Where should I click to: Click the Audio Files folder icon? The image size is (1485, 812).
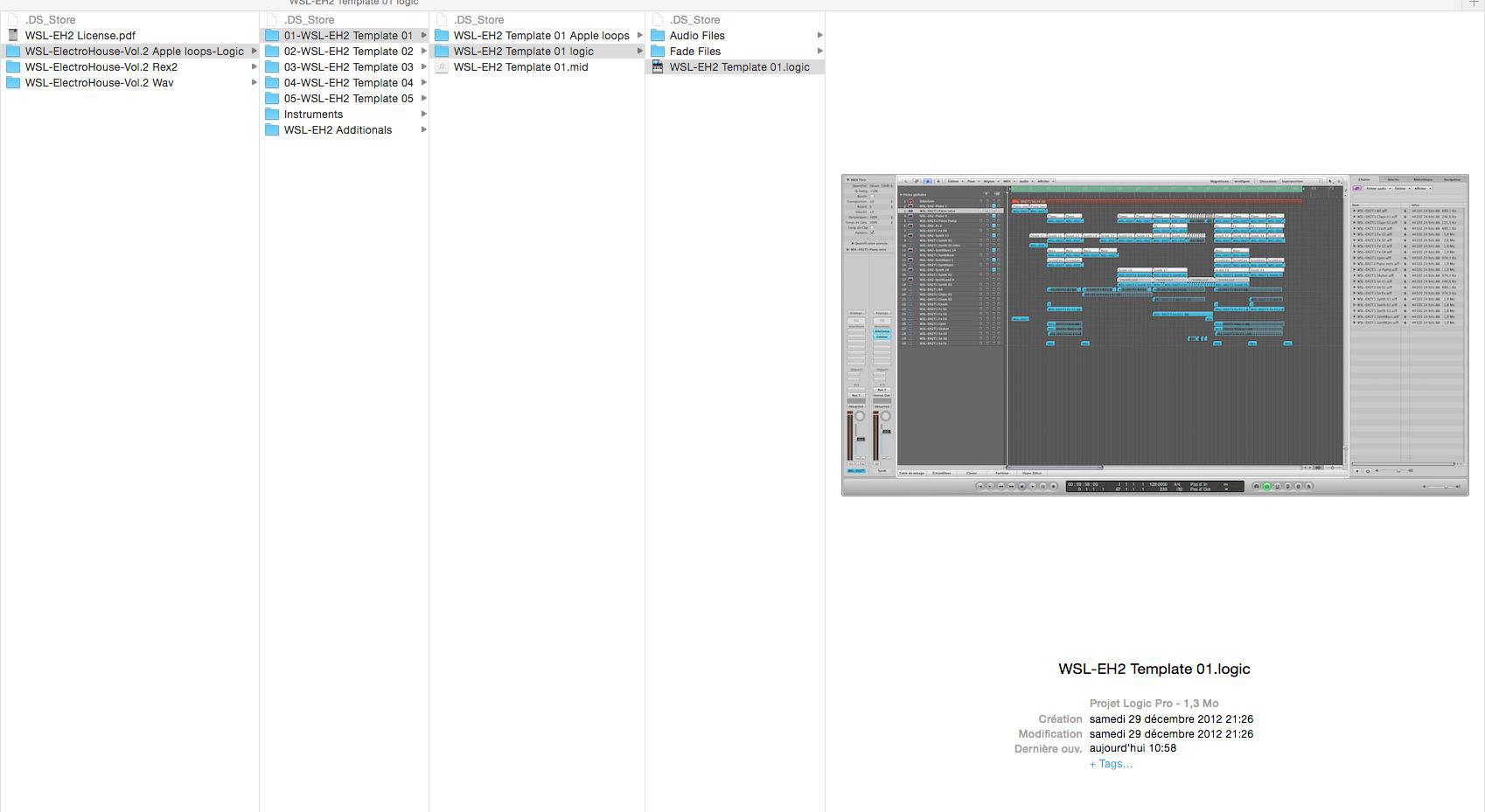(658, 36)
